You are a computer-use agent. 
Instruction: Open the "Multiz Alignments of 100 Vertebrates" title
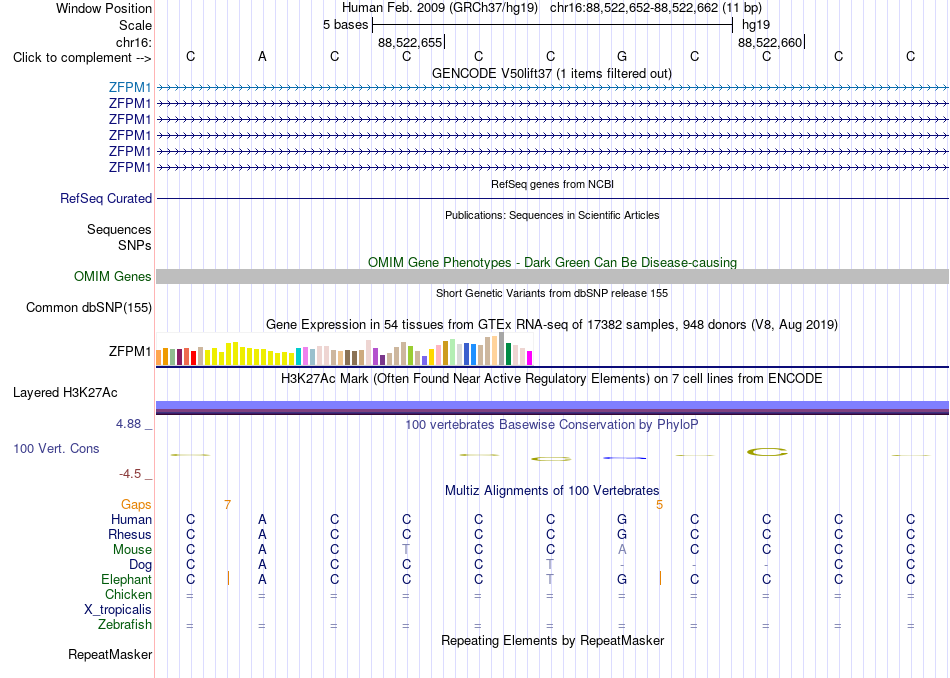pyautogui.click(x=552, y=490)
